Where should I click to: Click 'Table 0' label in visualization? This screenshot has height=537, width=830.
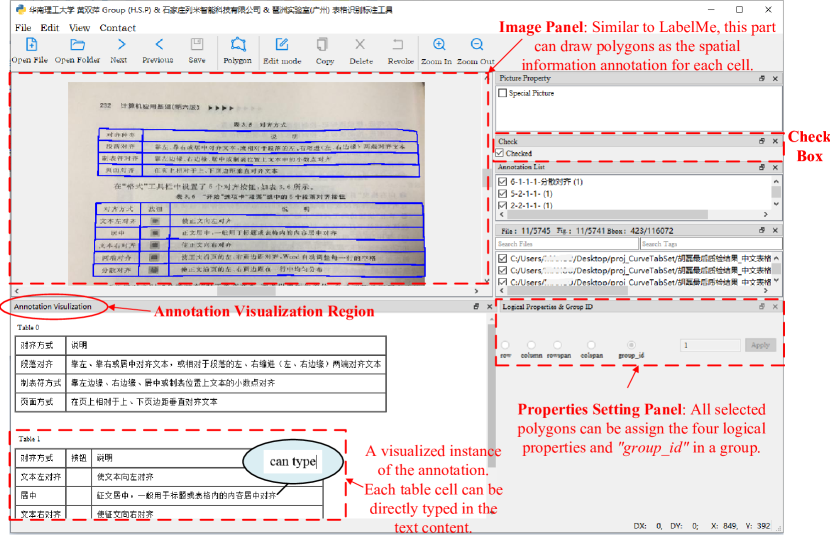click(28, 327)
